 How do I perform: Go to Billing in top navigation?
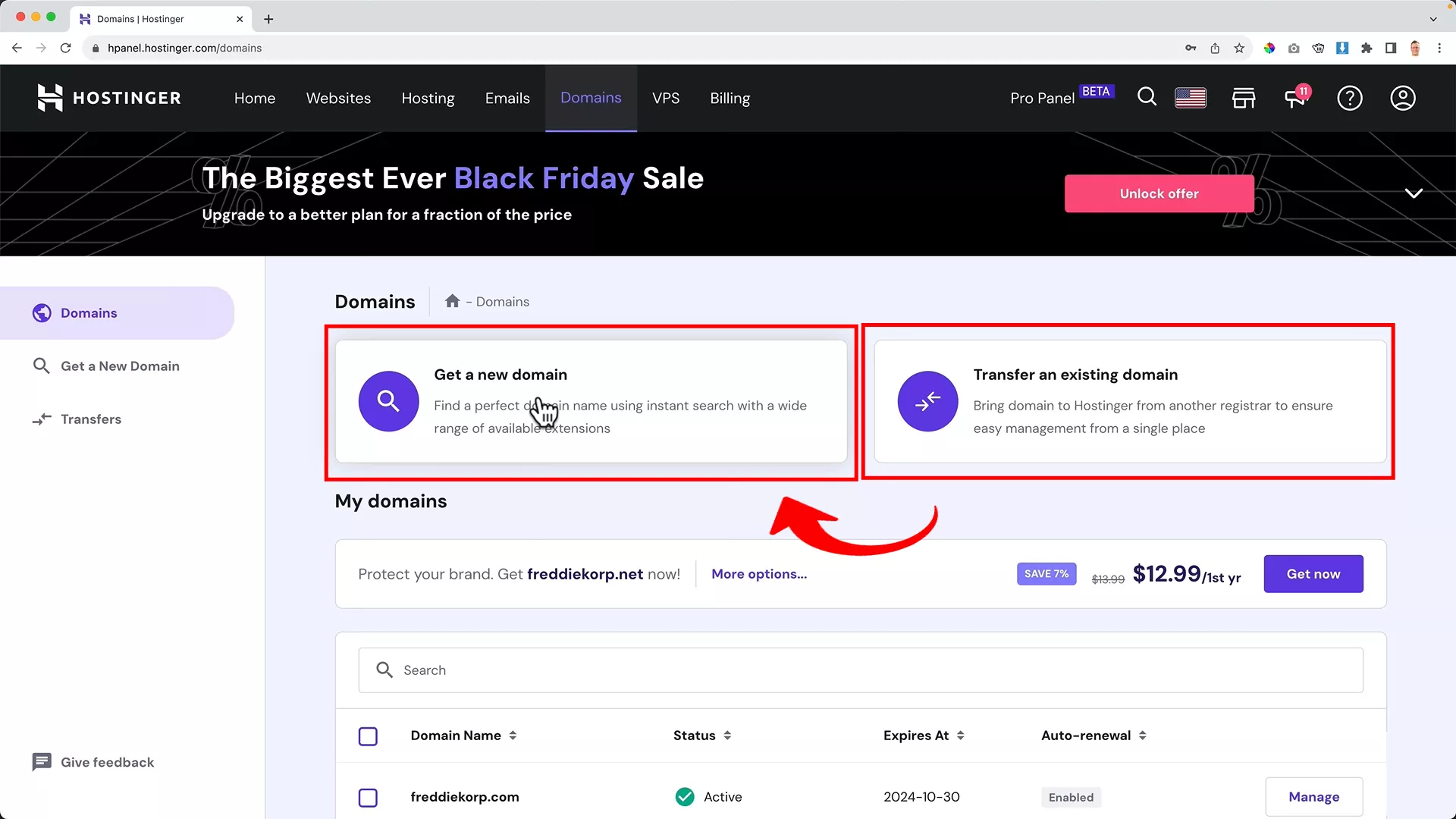coord(730,98)
